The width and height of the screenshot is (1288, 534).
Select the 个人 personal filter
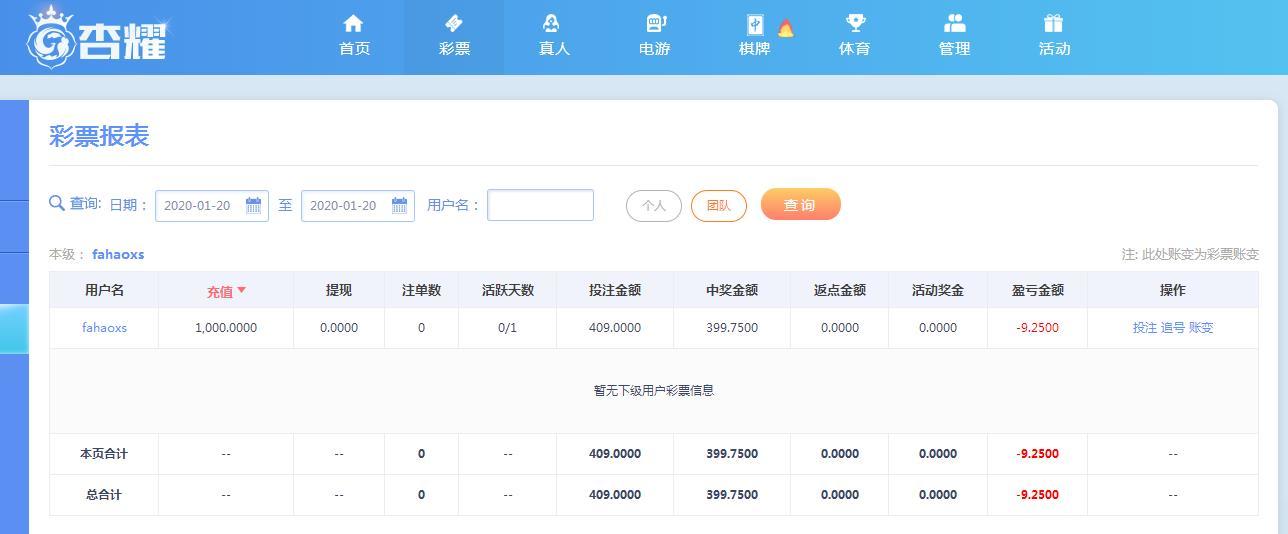(x=654, y=206)
